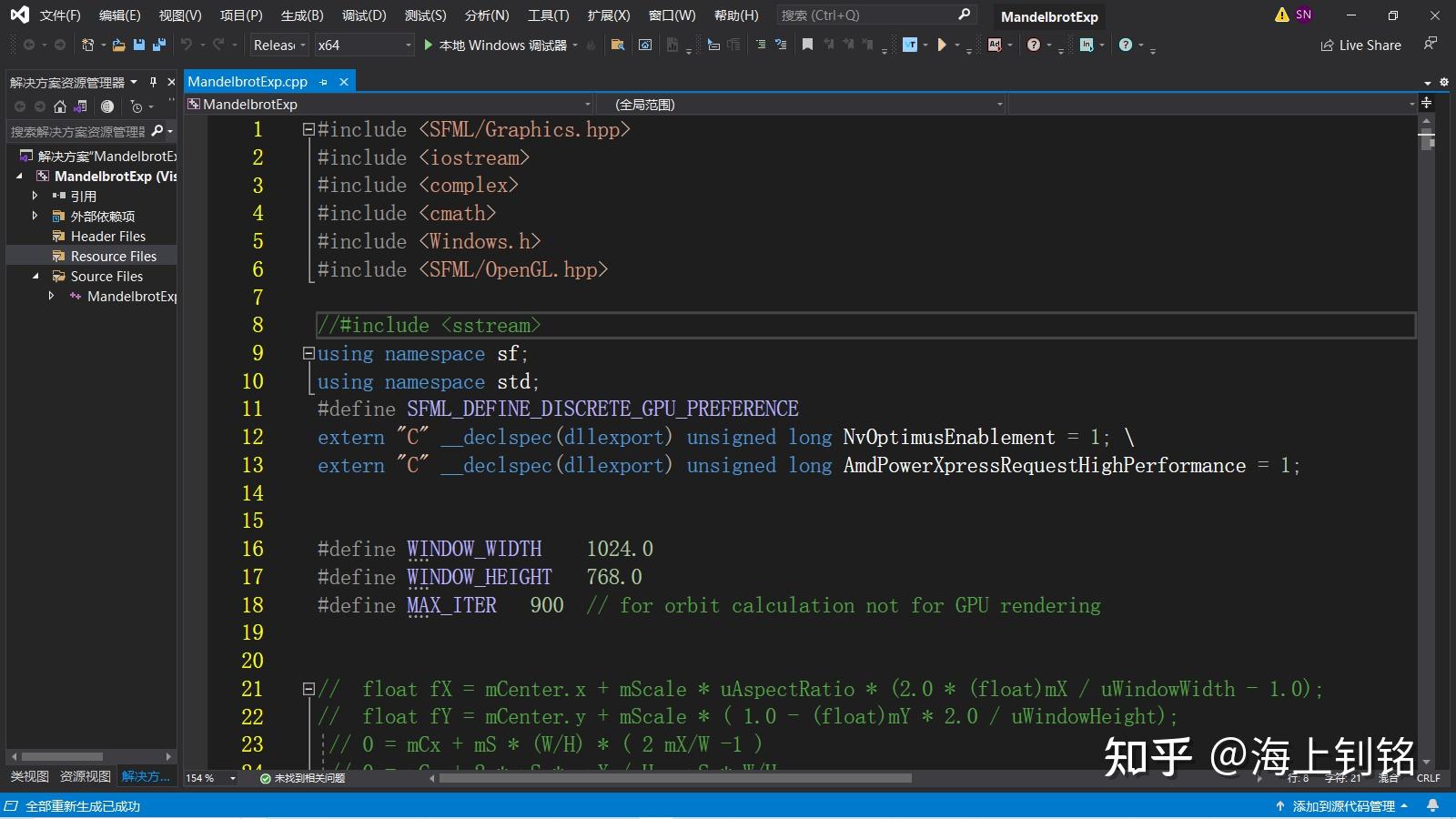Toggle auto-hide pin for Solution Explorer
The height and width of the screenshot is (819, 1456).
(x=153, y=82)
